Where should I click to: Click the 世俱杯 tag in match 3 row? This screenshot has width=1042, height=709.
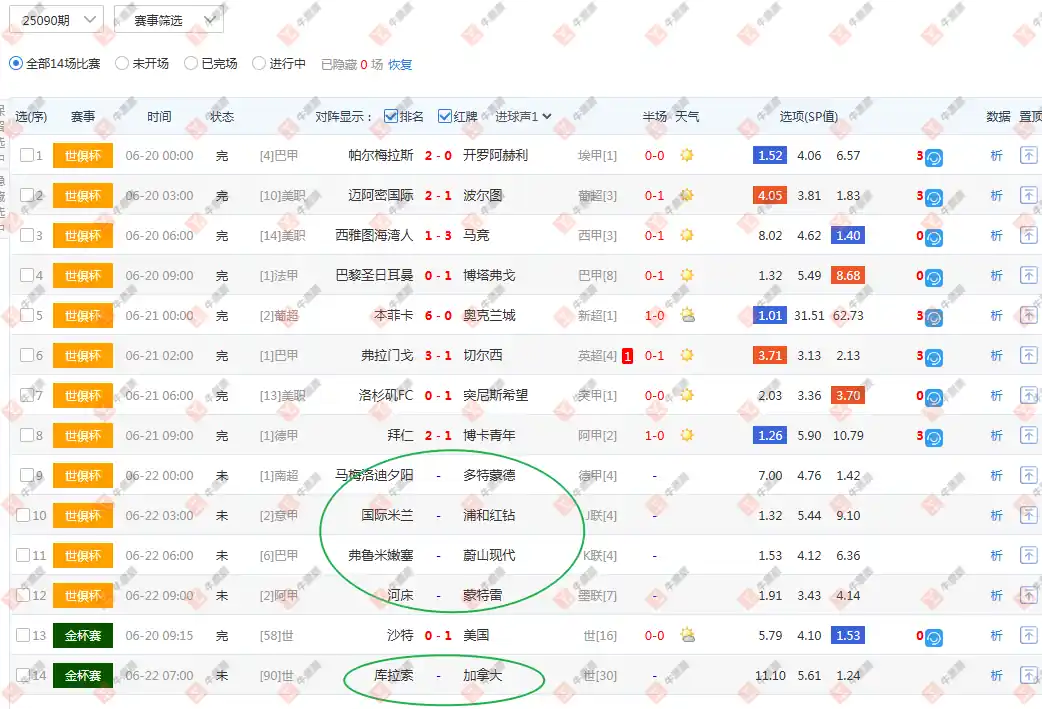(x=83, y=235)
